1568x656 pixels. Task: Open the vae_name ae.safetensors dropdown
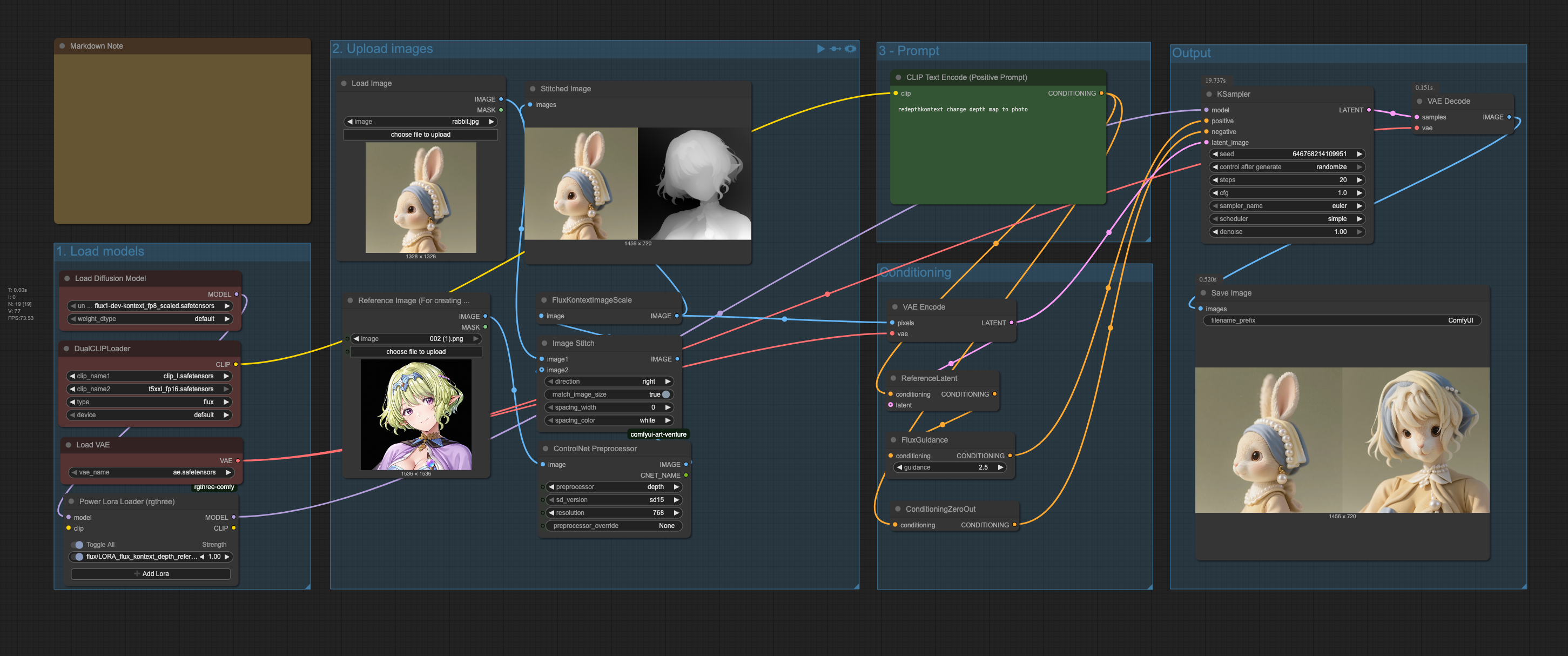152,473
